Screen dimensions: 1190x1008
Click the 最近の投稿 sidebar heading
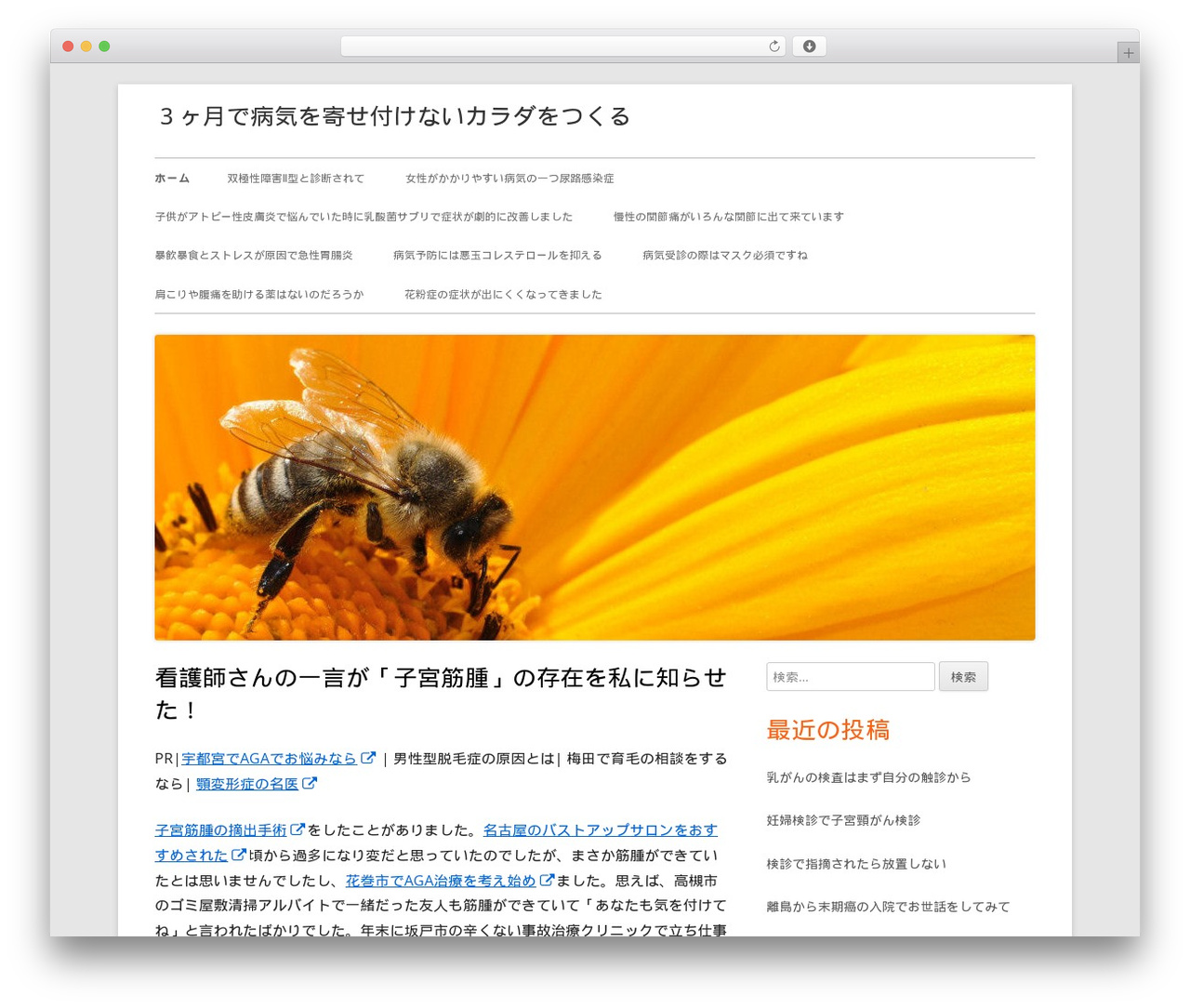(x=828, y=730)
